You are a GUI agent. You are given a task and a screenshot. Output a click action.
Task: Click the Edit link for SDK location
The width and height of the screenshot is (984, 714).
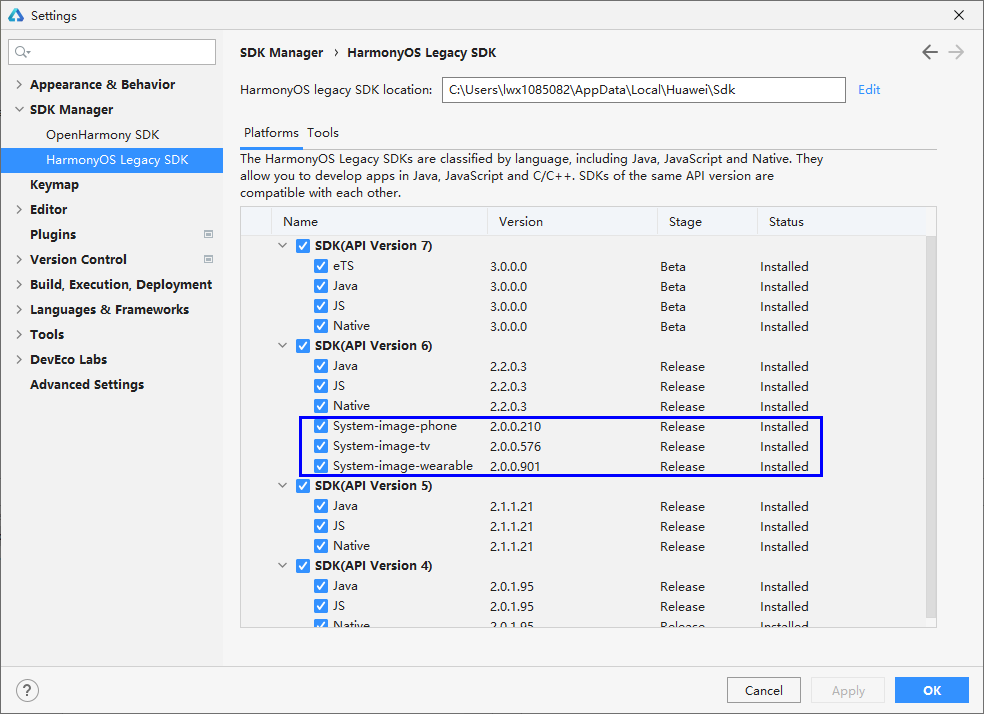click(x=869, y=89)
